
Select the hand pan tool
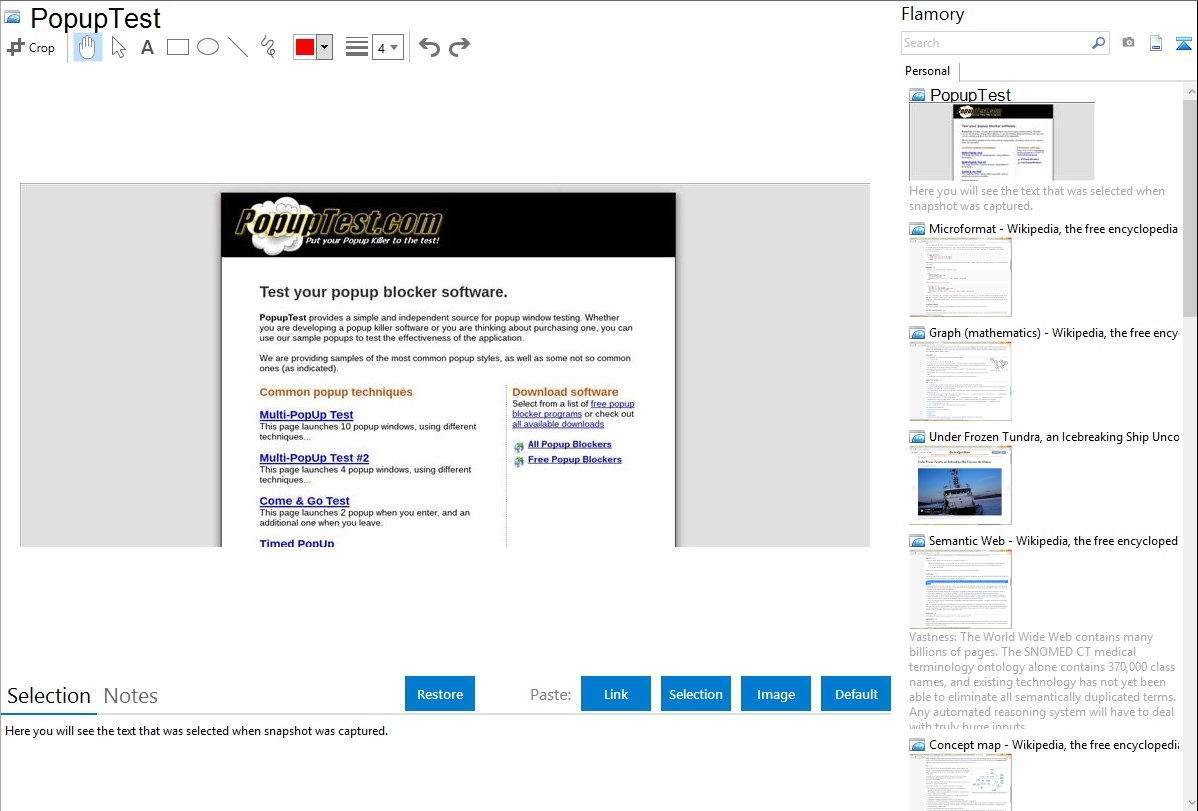point(87,47)
